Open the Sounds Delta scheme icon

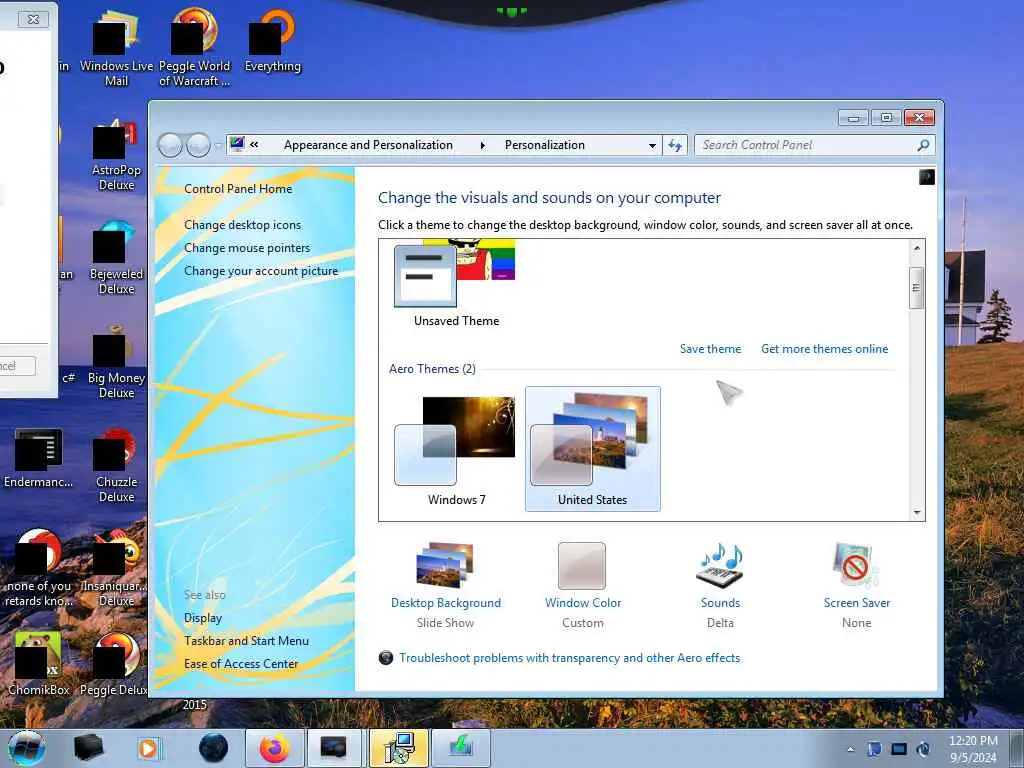point(720,566)
